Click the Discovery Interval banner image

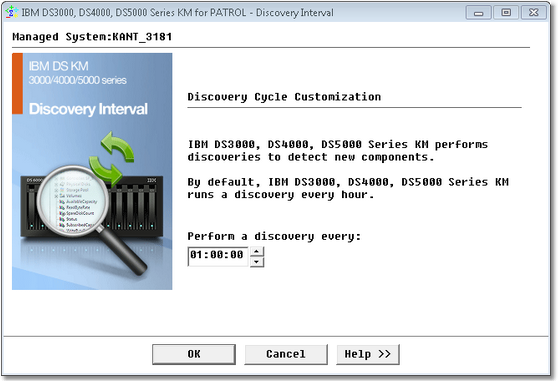pyautogui.click(x=92, y=171)
